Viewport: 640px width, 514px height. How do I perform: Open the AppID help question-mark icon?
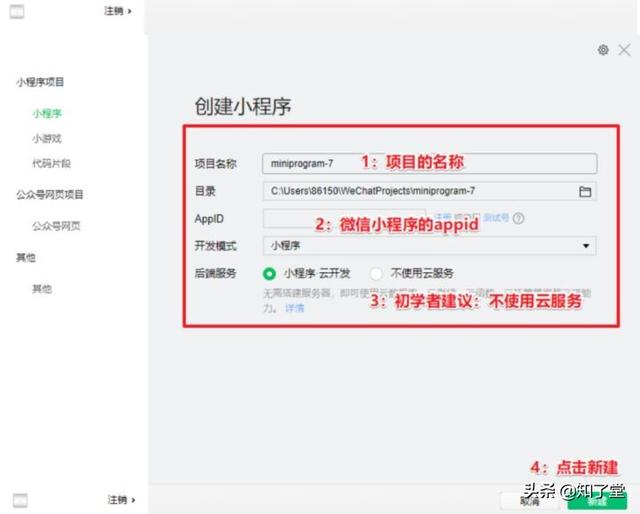[518, 218]
